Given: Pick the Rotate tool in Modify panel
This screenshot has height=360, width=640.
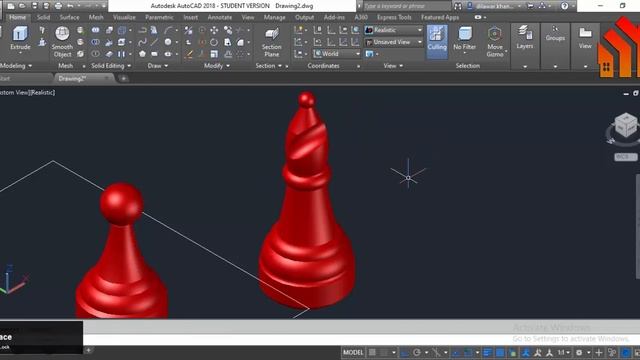Looking at the screenshot, I should pyautogui.click(x=214, y=42).
